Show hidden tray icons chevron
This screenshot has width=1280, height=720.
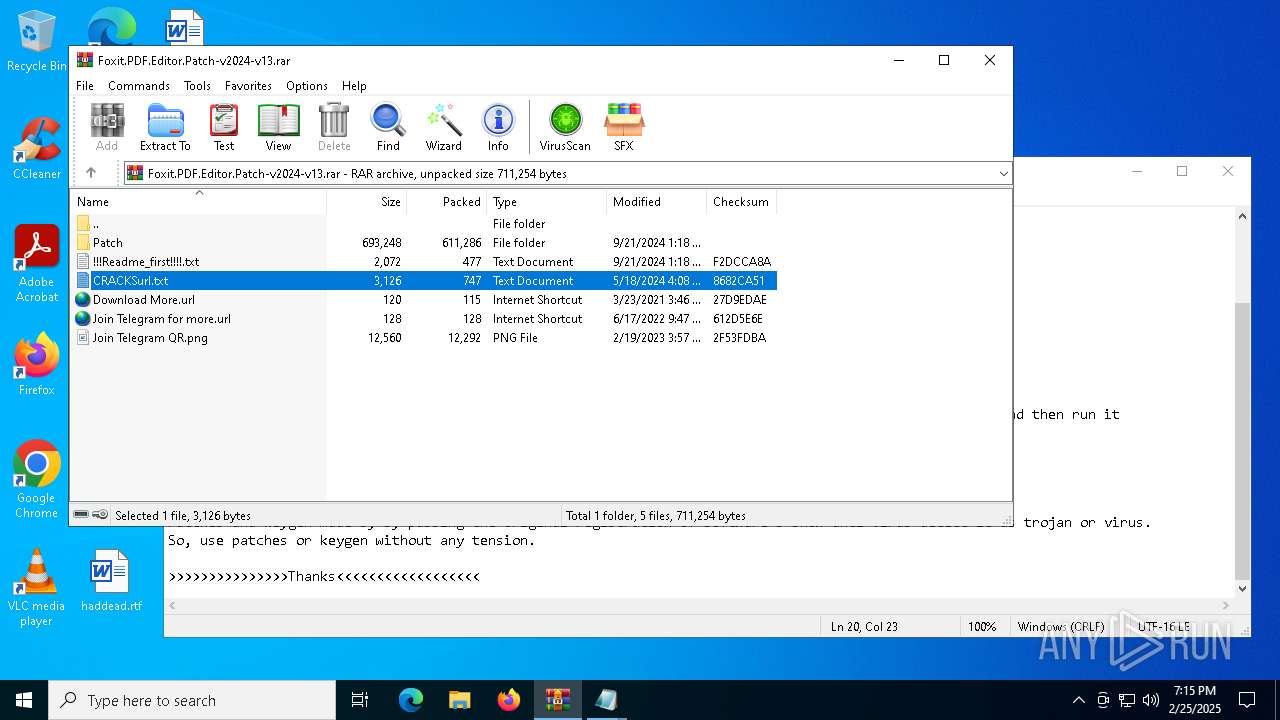click(1078, 700)
